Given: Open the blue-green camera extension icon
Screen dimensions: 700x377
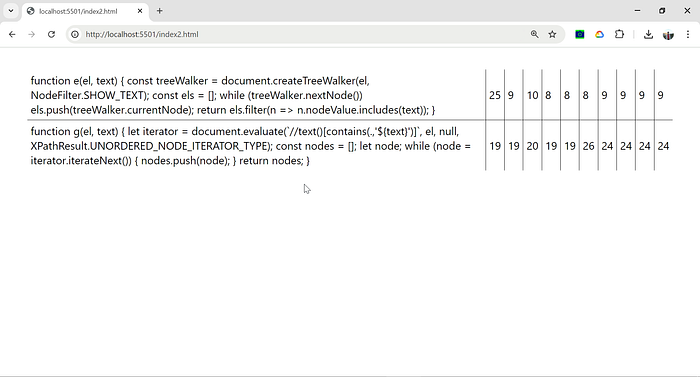Looking at the screenshot, I should [579, 34].
